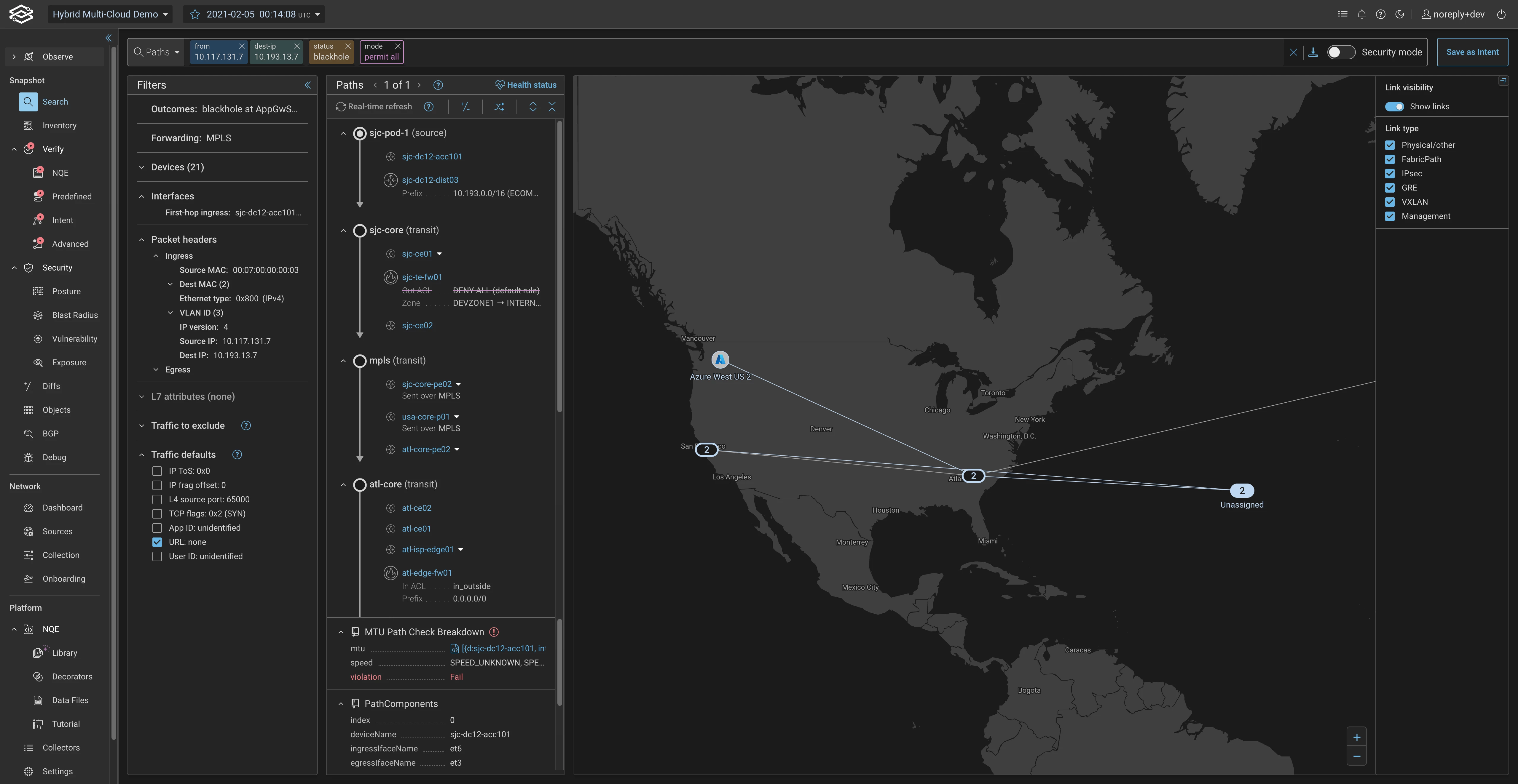Click Real-time refresh icon
This screenshot has height=784, width=1518.
(x=341, y=107)
